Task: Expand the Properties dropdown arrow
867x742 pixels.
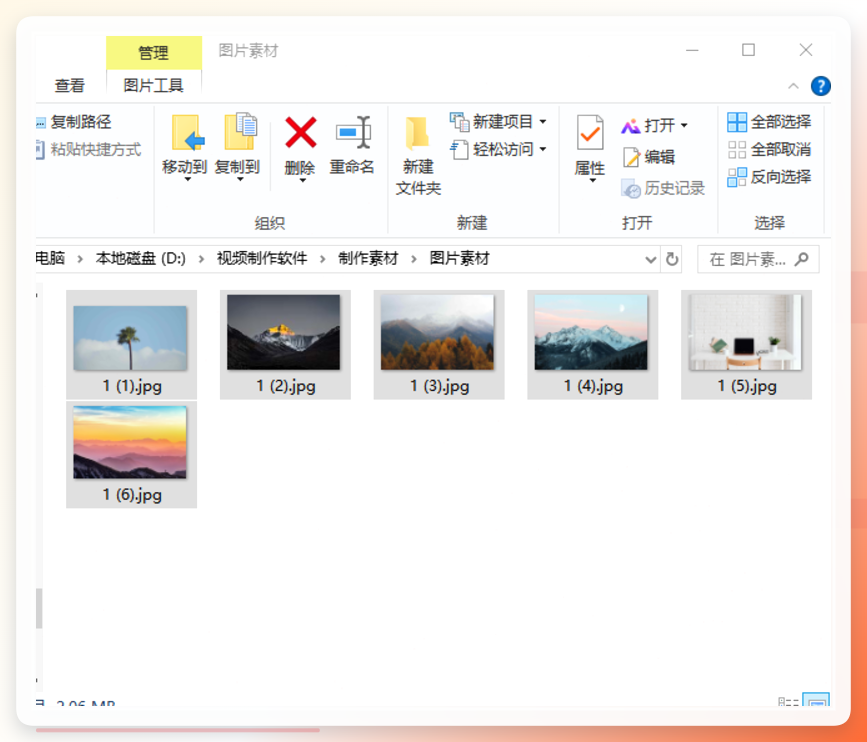Action: pos(592,181)
